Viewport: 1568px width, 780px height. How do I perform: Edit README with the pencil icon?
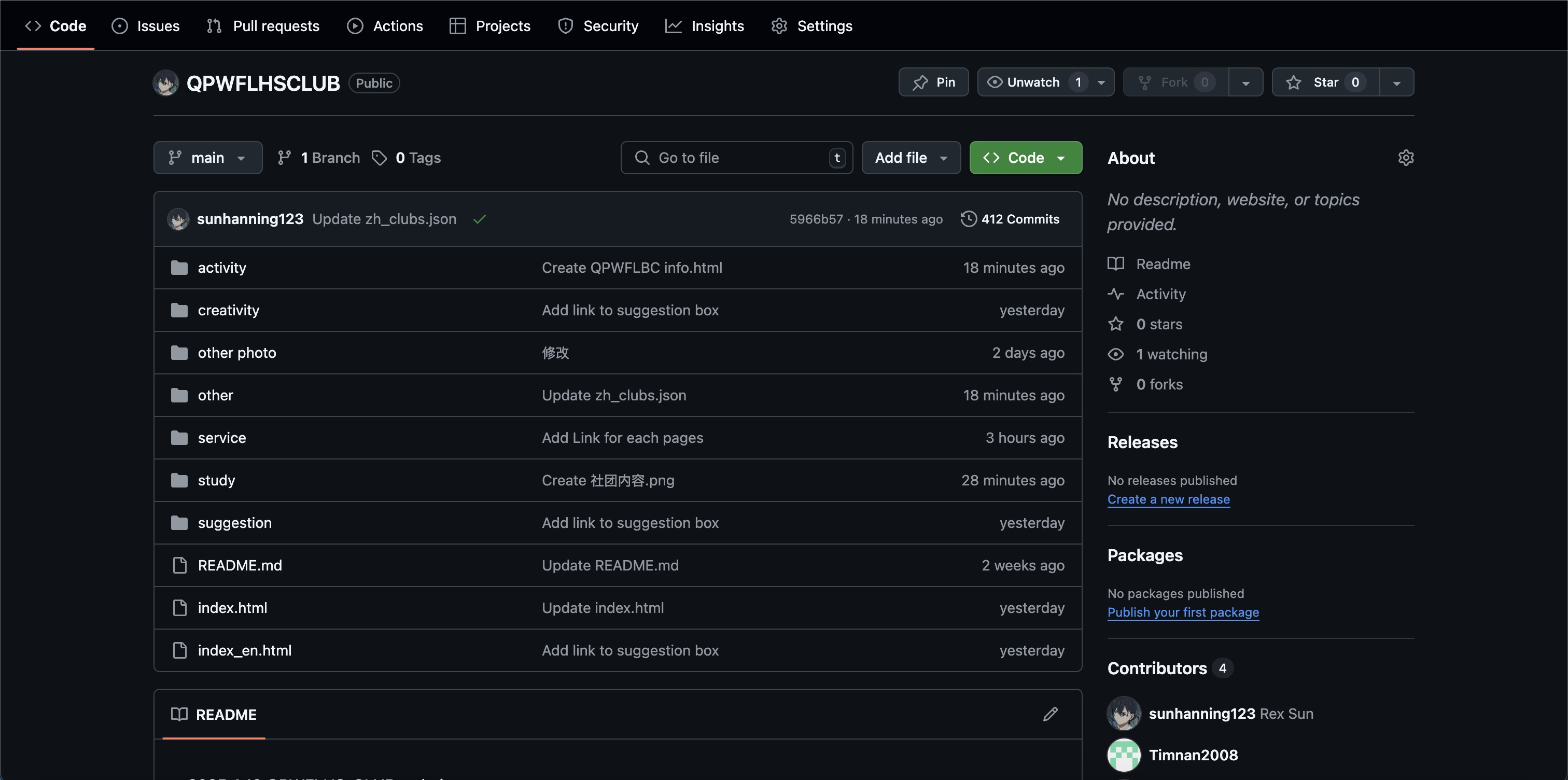click(1050, 714)
